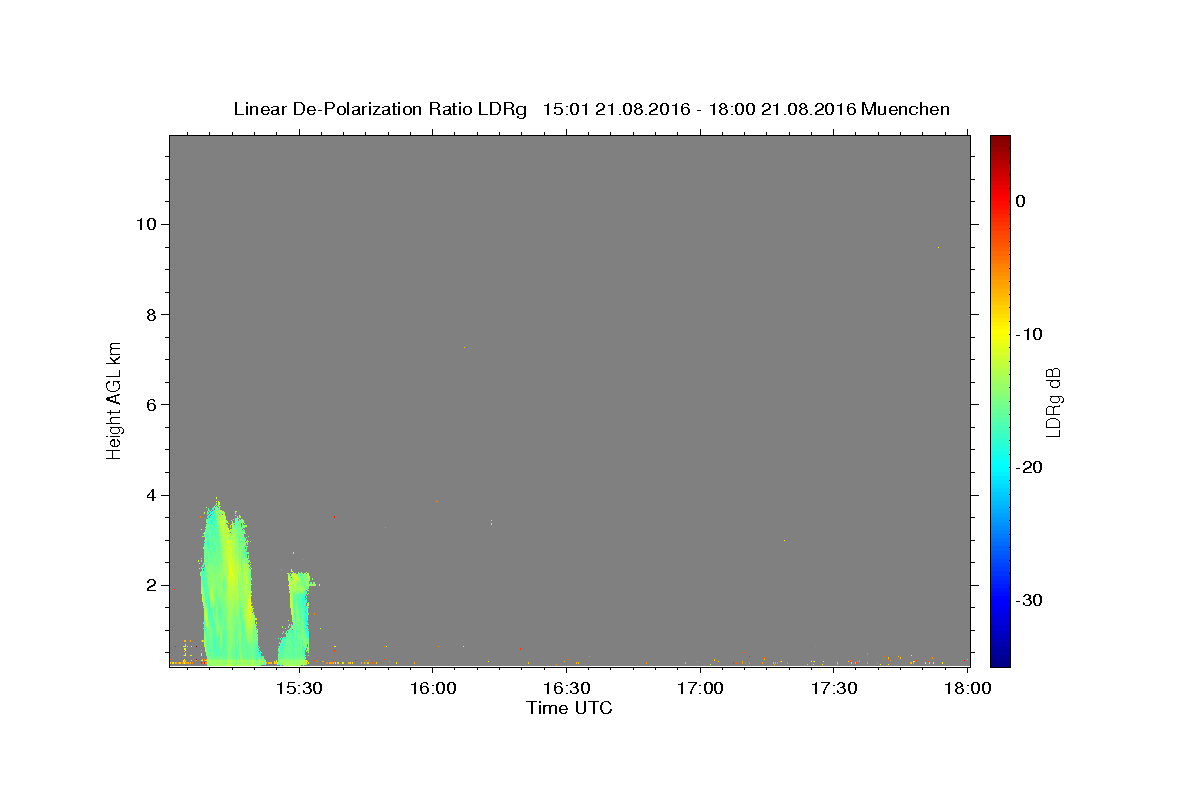
Task: Click the 18:00 time tick label
Action: 967,688
